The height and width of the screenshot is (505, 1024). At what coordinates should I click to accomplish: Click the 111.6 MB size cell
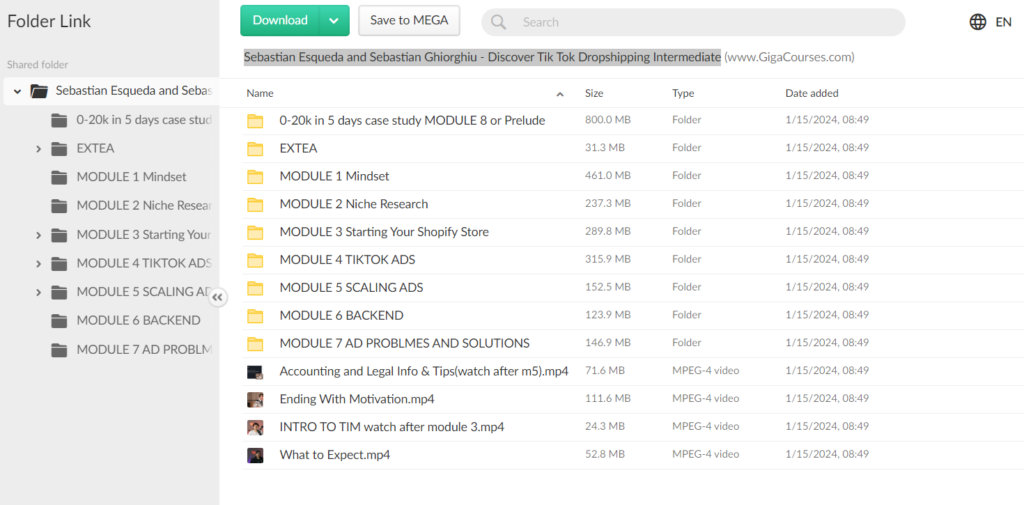pyautogui.click(x=607, y=399)
